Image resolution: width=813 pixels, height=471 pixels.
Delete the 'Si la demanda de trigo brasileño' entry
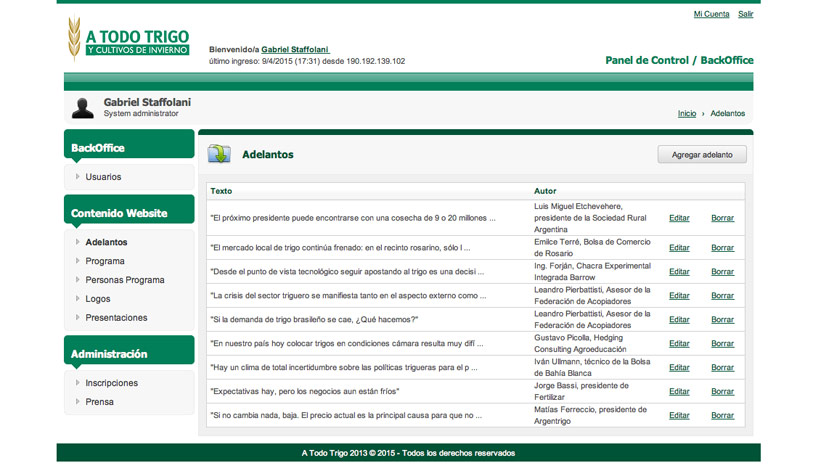click(722, 320)
